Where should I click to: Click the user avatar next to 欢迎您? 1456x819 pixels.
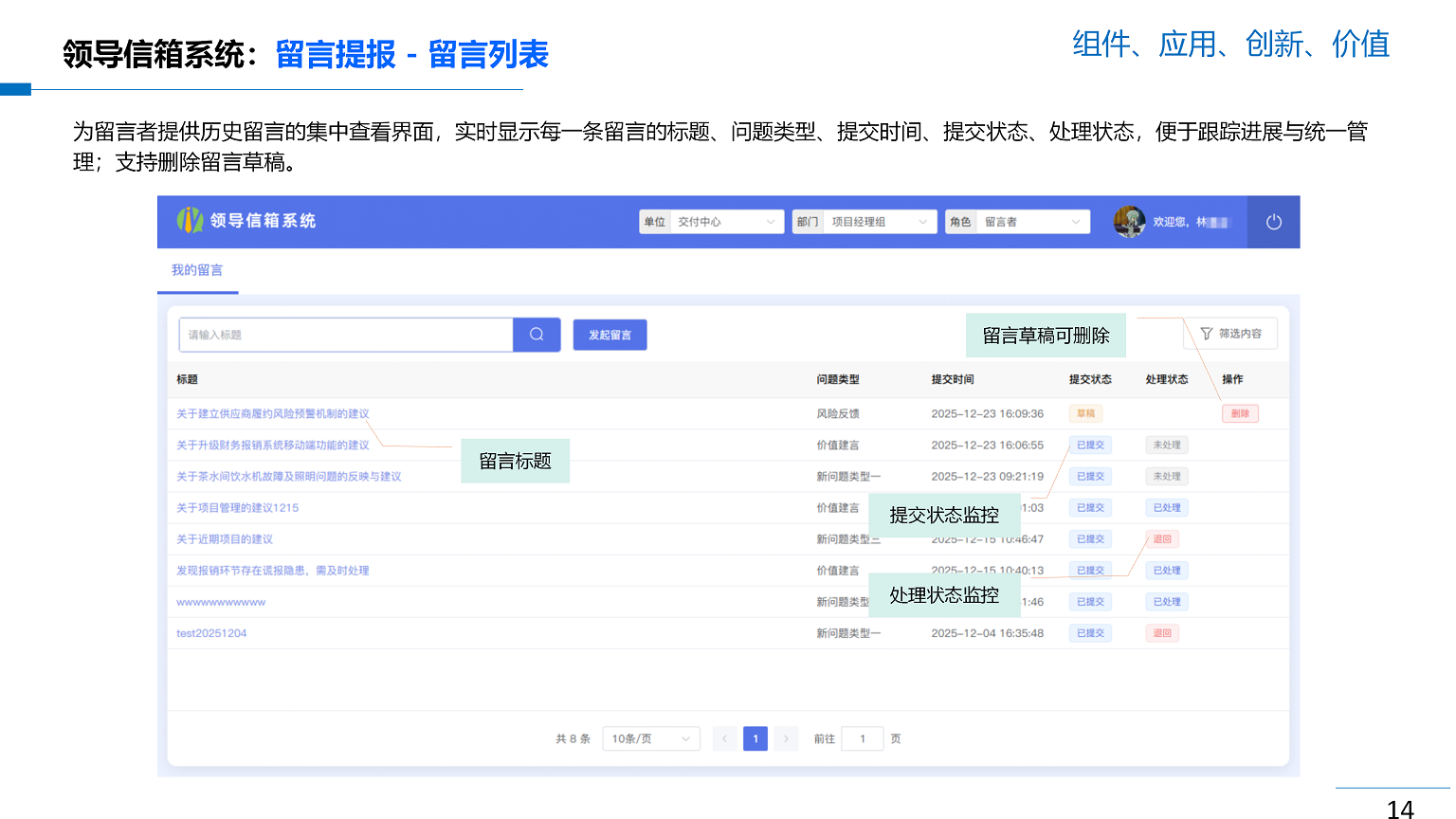[1129, 221]
